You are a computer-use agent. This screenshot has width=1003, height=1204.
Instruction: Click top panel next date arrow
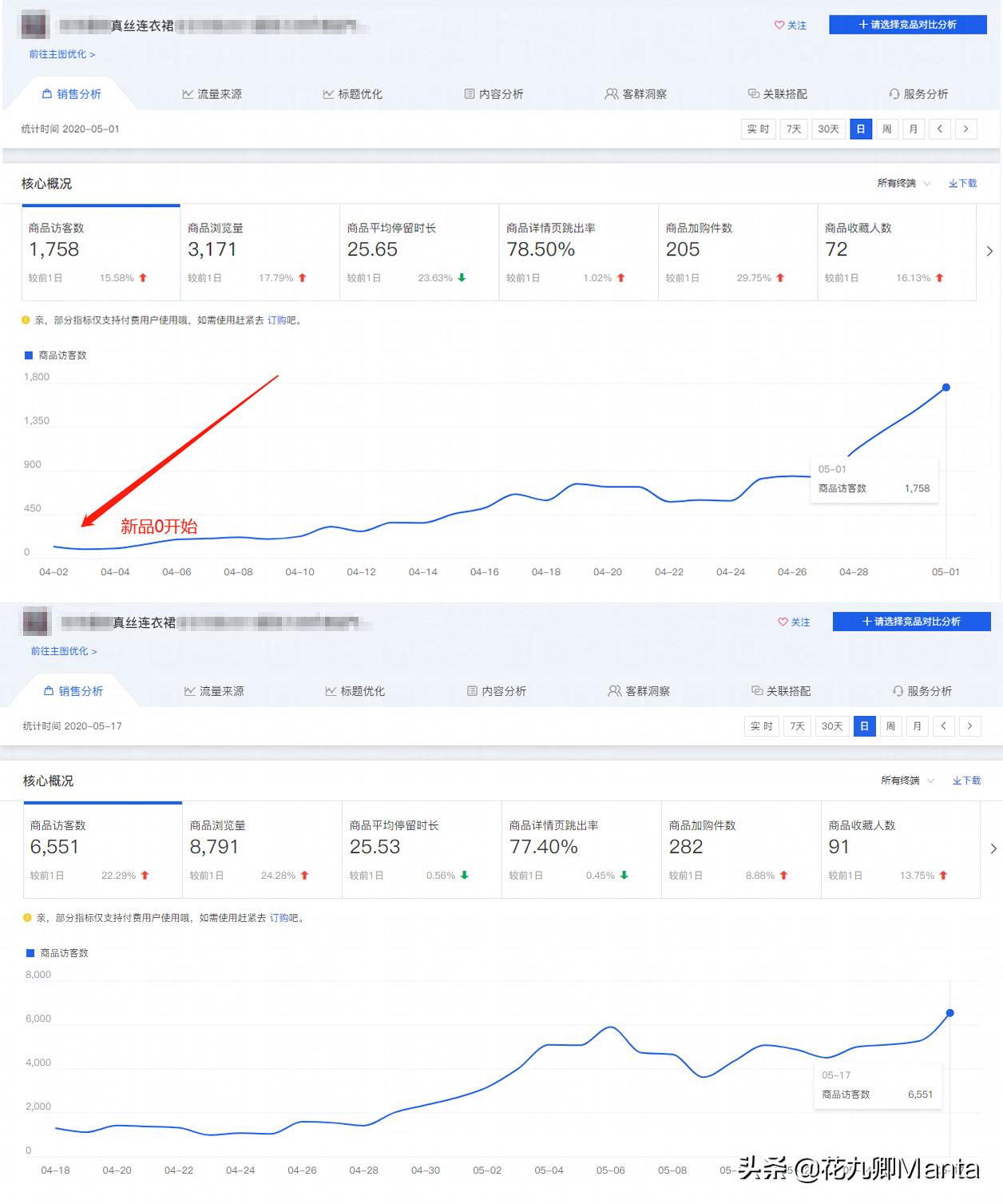pyautogui.click(x=966, y=129)
